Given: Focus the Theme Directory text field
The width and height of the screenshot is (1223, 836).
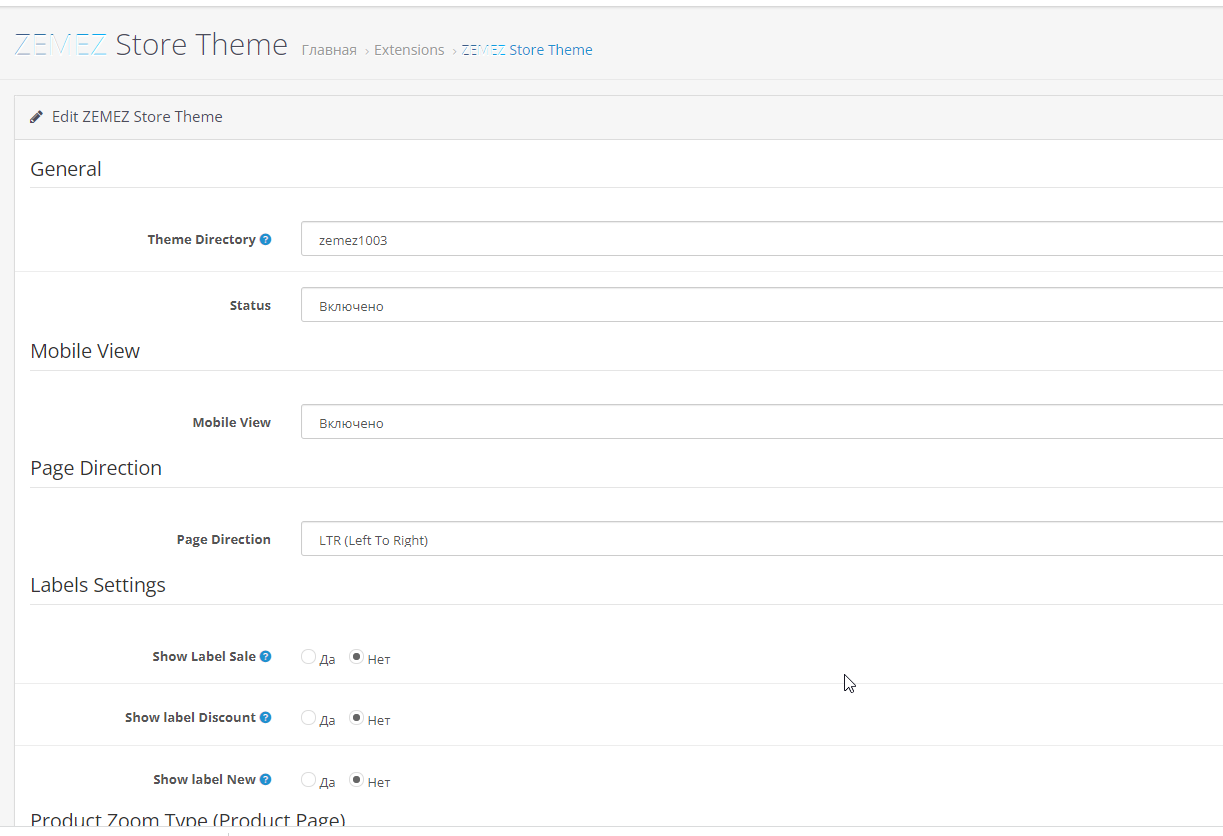Looking at the screenshot, I should pyautogui.click(x=760, y=240).
